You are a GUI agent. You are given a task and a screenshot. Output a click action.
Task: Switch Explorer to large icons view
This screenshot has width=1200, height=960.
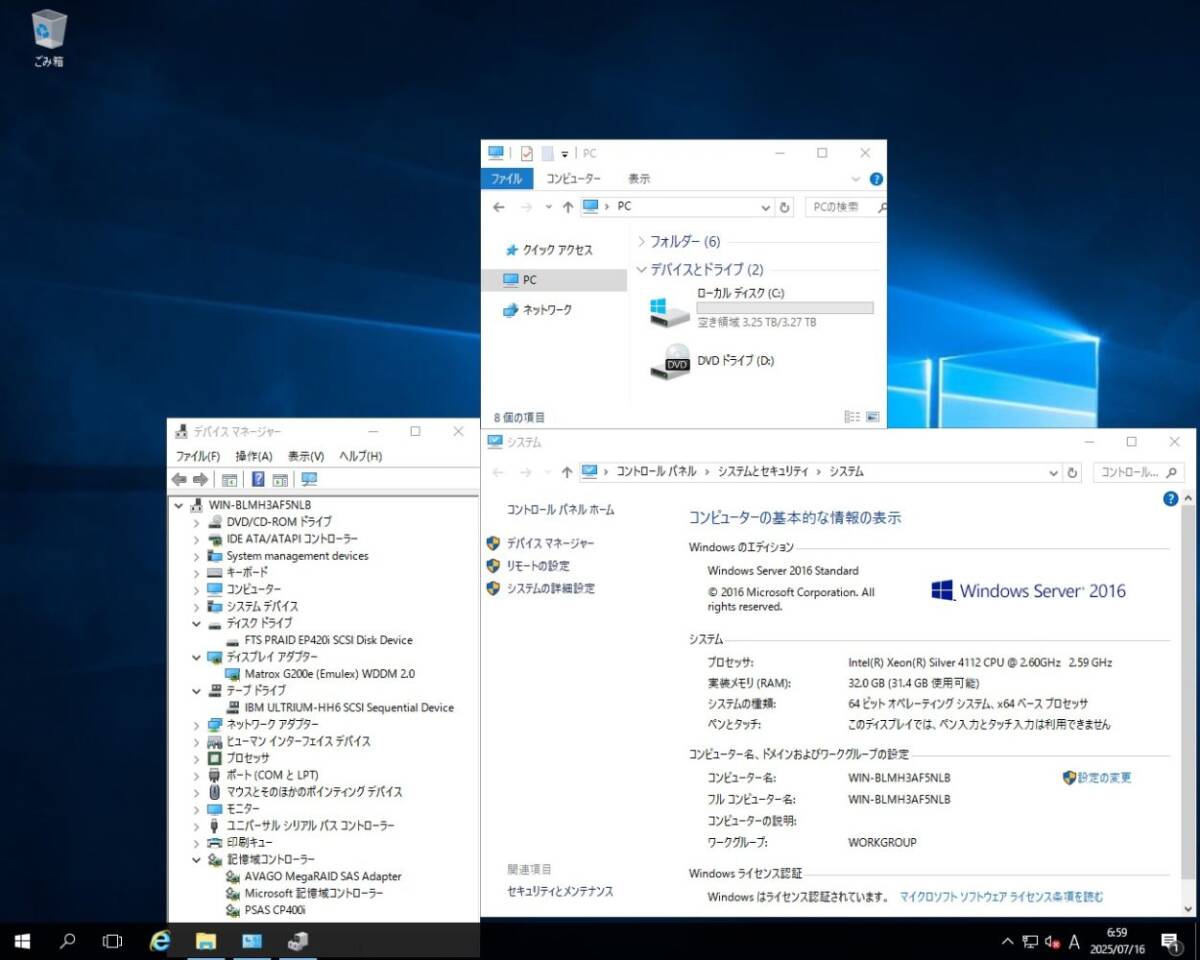[872, 417]
